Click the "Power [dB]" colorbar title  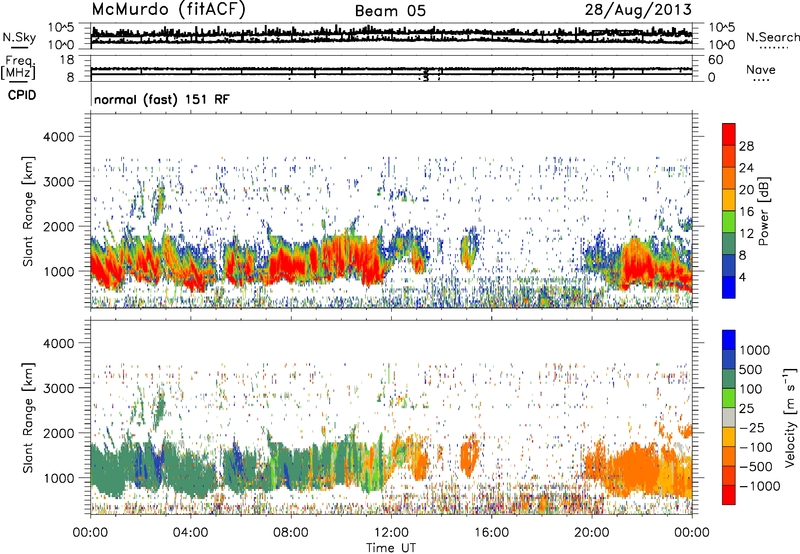pyautogui.click(x=763, y=211)
